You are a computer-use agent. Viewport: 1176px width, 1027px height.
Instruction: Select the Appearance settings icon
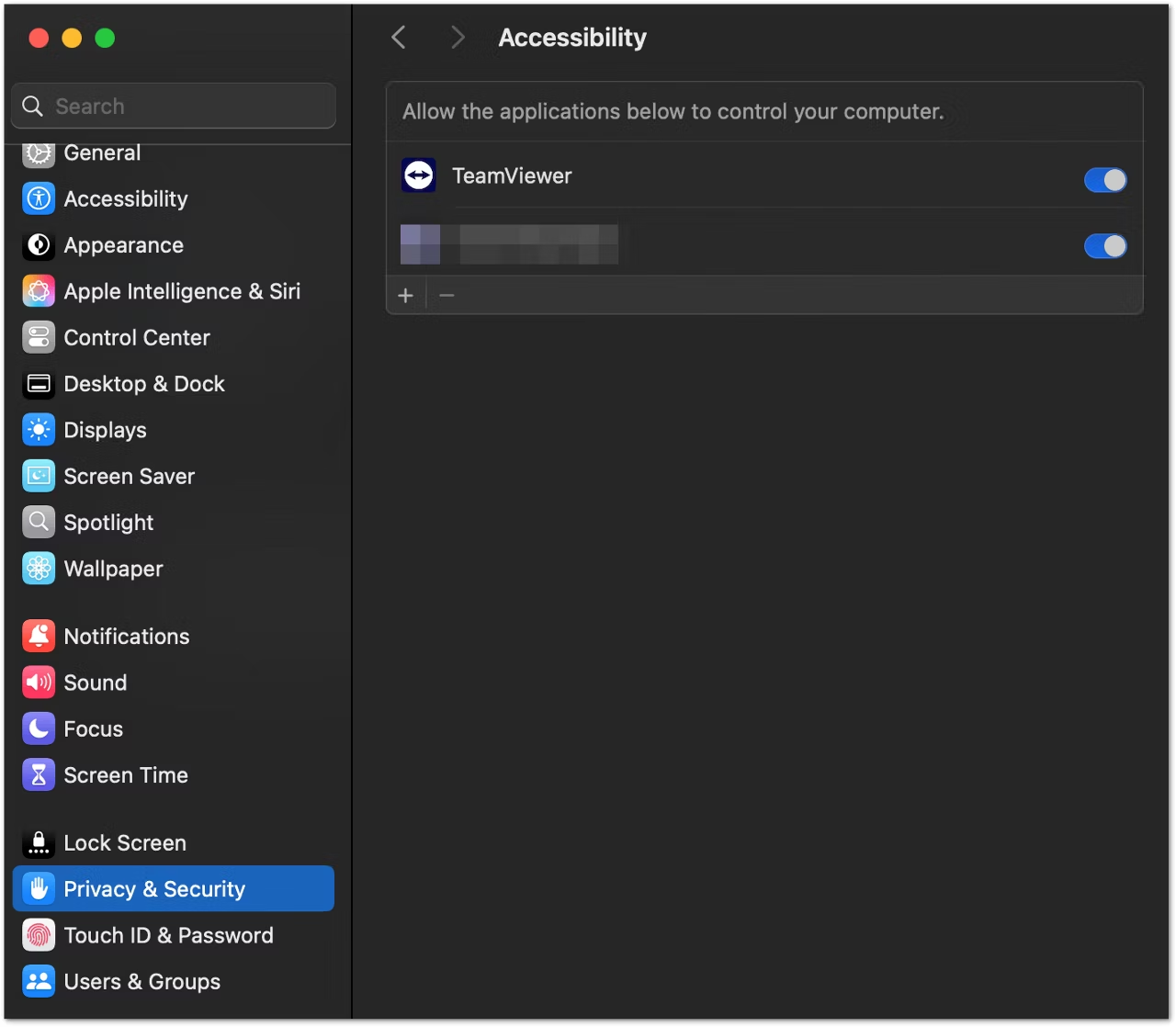tap(38, 245)
